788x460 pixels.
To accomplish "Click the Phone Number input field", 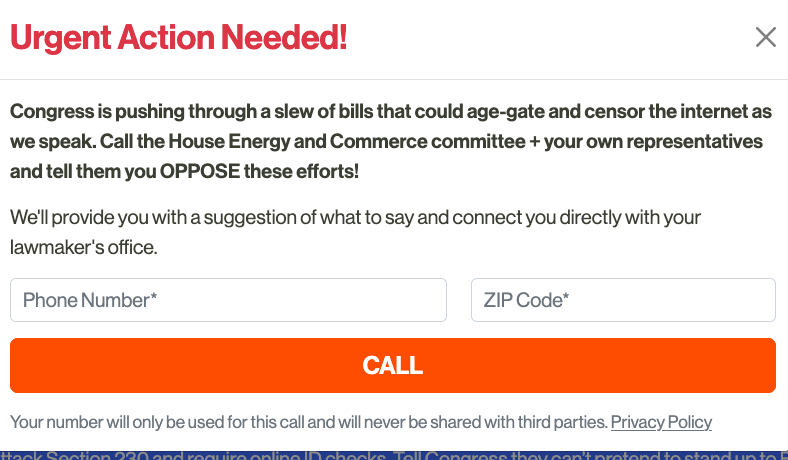I will pyautogui.click(x=228, y=300).
